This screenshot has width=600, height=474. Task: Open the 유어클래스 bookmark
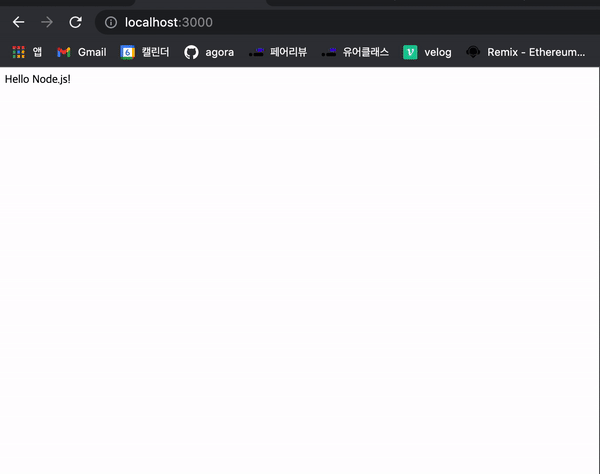tap(355, 52)
